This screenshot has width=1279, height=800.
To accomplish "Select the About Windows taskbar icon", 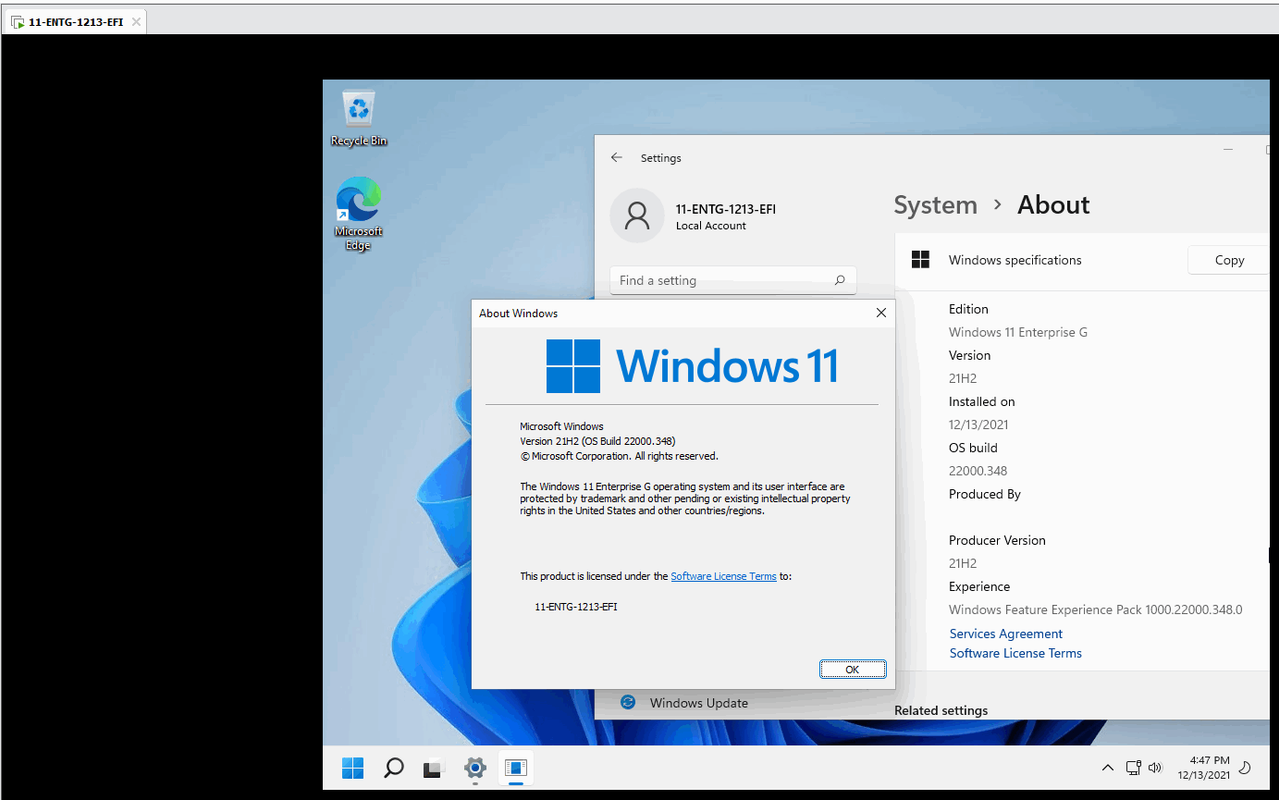I will point(516,768).
